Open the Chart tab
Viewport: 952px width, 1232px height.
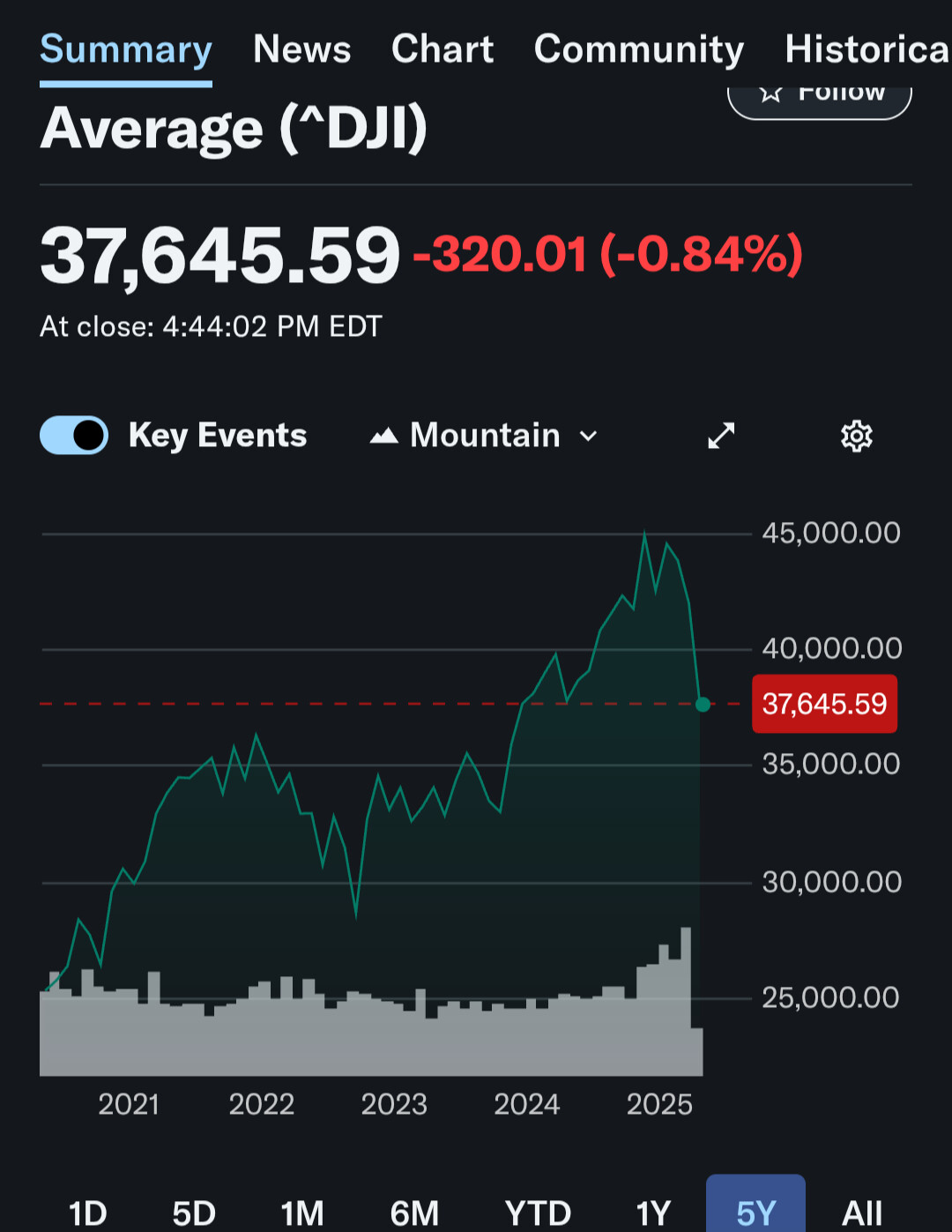(443, 49)
